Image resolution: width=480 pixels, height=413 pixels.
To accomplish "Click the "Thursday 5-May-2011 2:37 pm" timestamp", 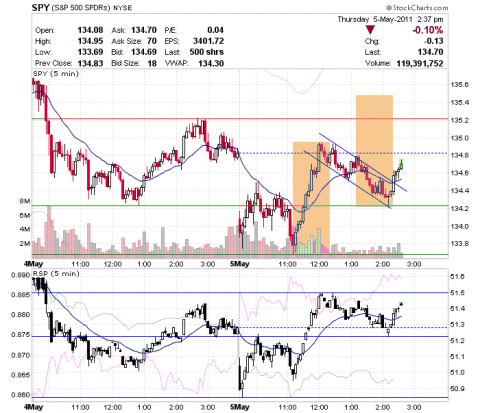I will (x=390, y=19).
